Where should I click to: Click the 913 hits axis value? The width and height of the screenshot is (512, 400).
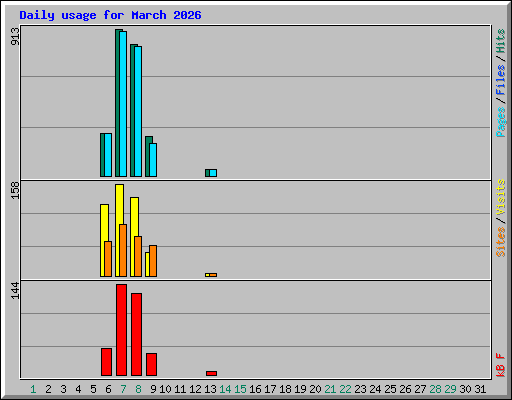[15, 37]
